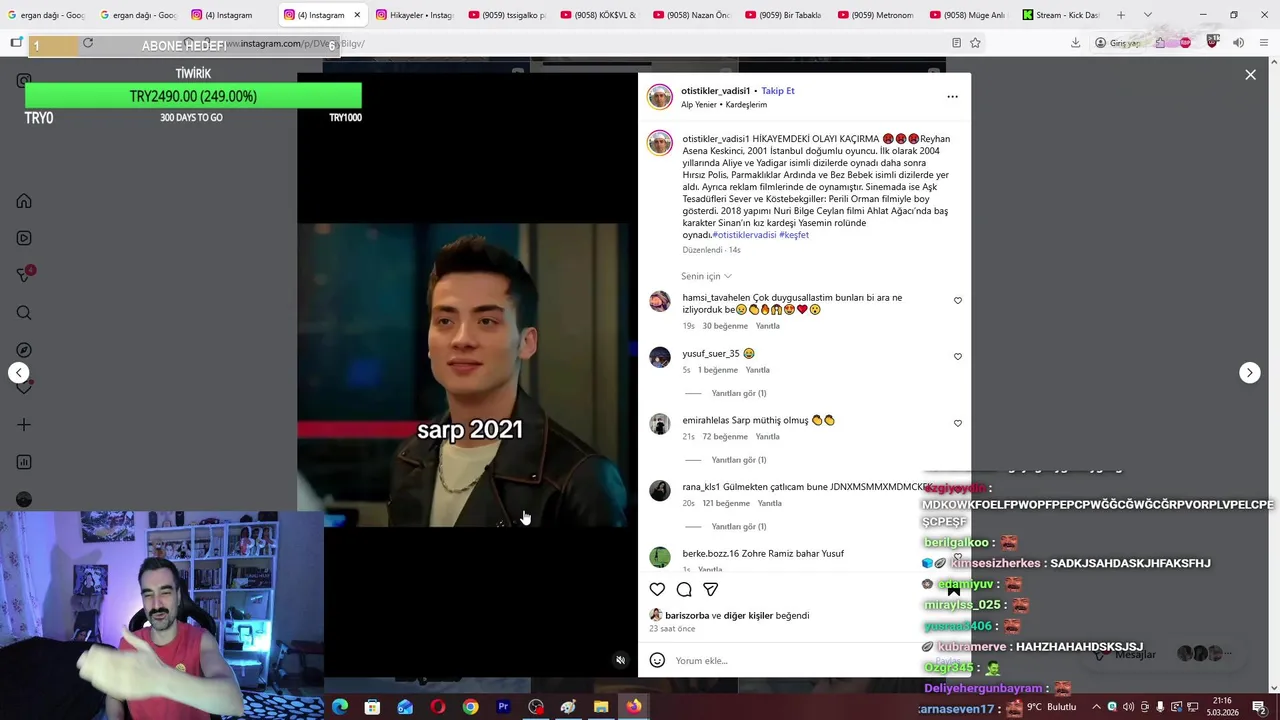The width and height of the screenshot is (1280, 720).
Task: Open barışzorba's profile from likes line
Action: point(687,616)
